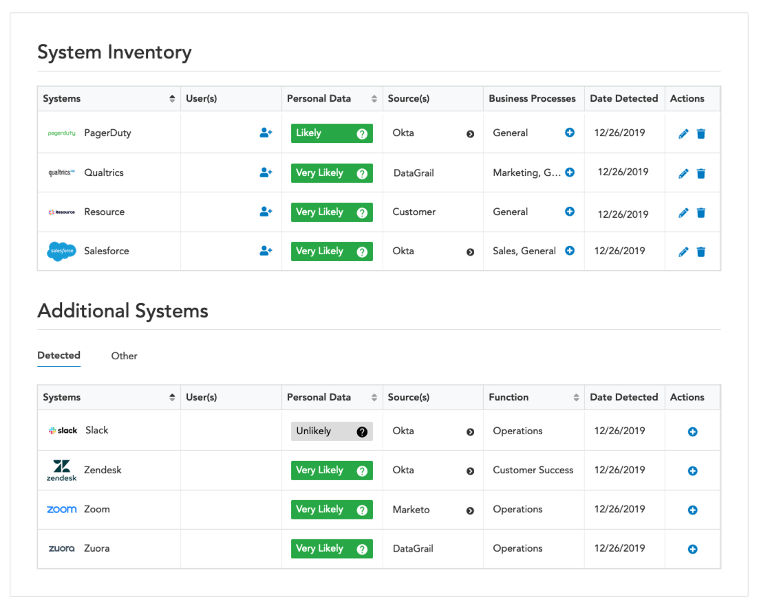Expand the Okta source arrow for Zendesk
This screenshot has height=608, width=760.
tap(470, 471)
